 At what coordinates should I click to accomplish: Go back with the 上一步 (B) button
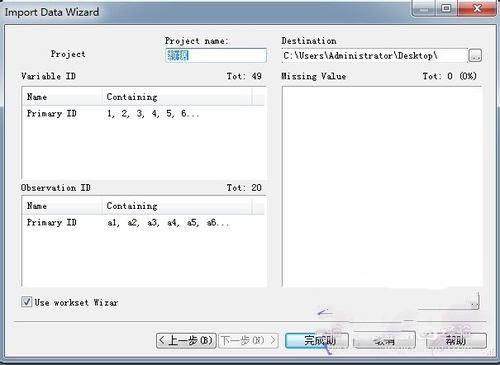pyautogui.click(x=186, y=341)
